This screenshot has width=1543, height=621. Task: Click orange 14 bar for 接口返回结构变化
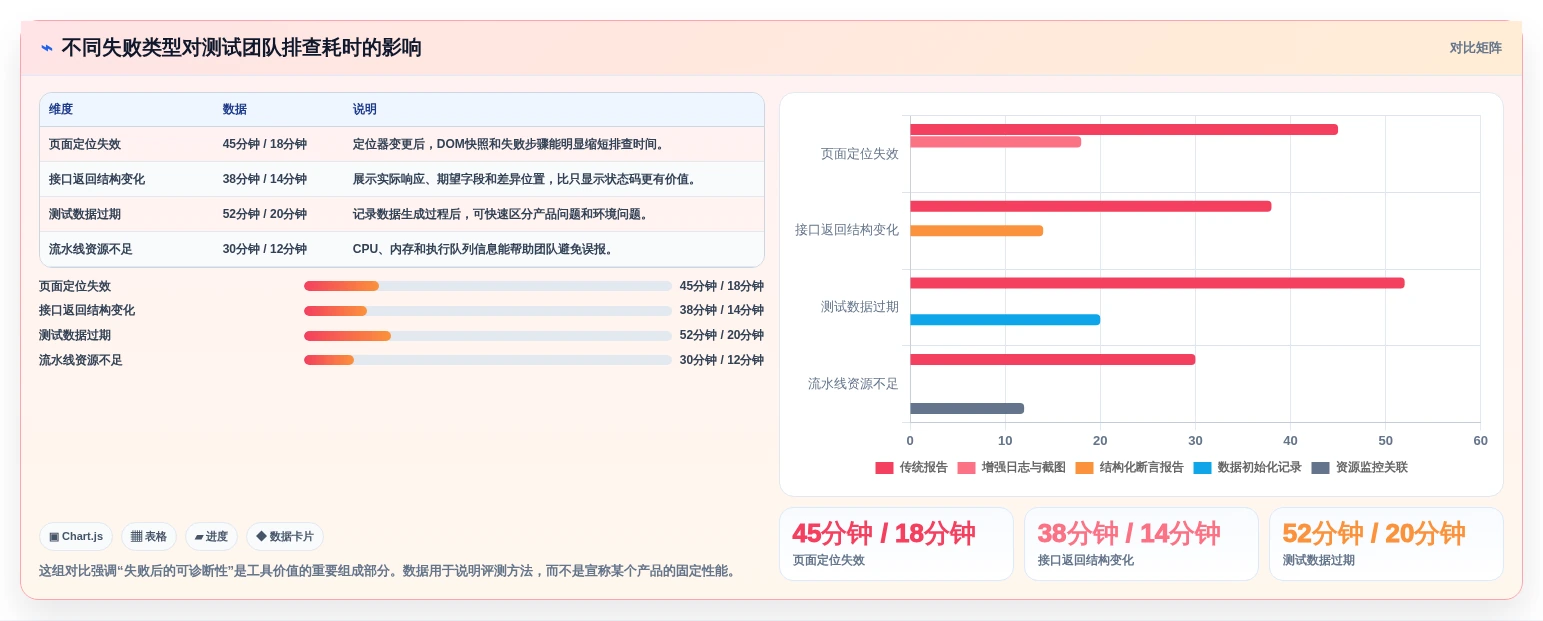coord(977,231)
